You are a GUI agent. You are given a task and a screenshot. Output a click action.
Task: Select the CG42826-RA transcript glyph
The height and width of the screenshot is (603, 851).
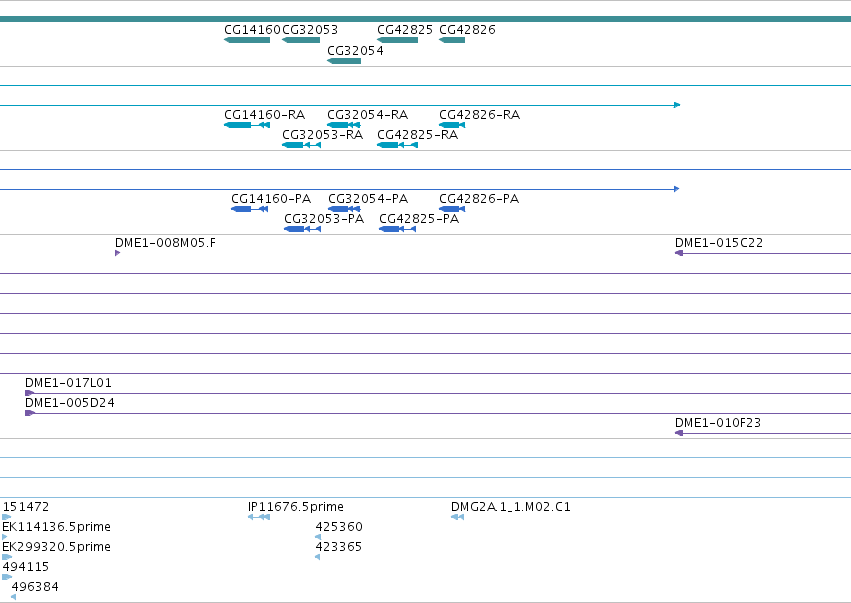[452, 125]
